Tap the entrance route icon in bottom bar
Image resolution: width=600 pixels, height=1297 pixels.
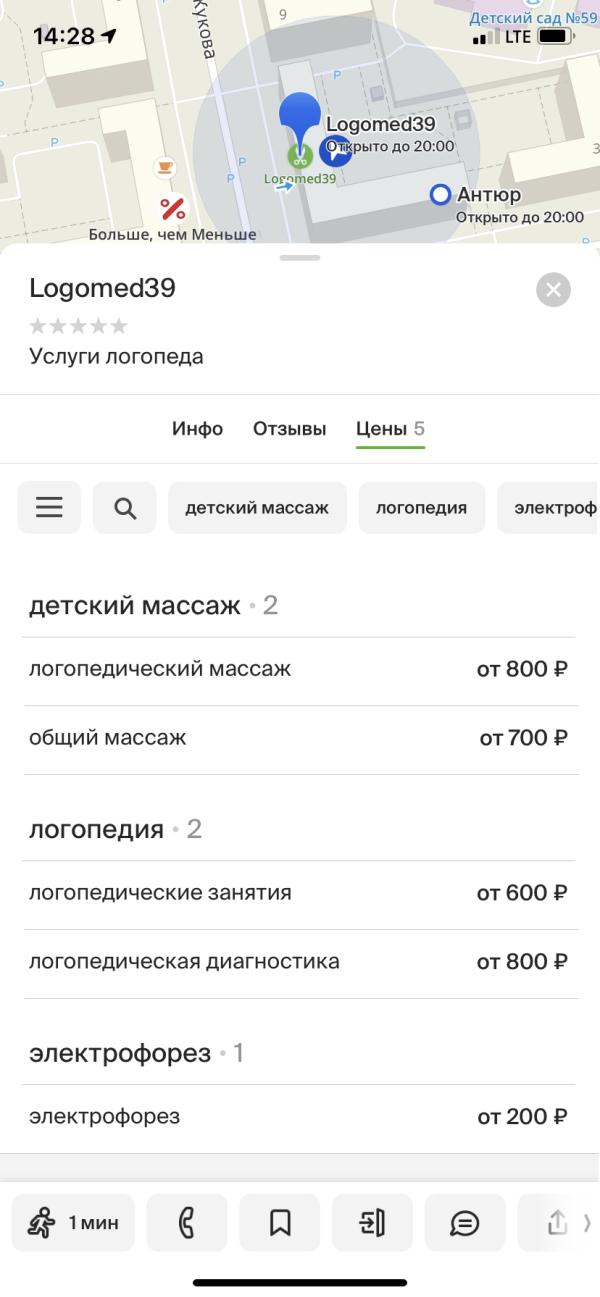(x=372, y=1222)
